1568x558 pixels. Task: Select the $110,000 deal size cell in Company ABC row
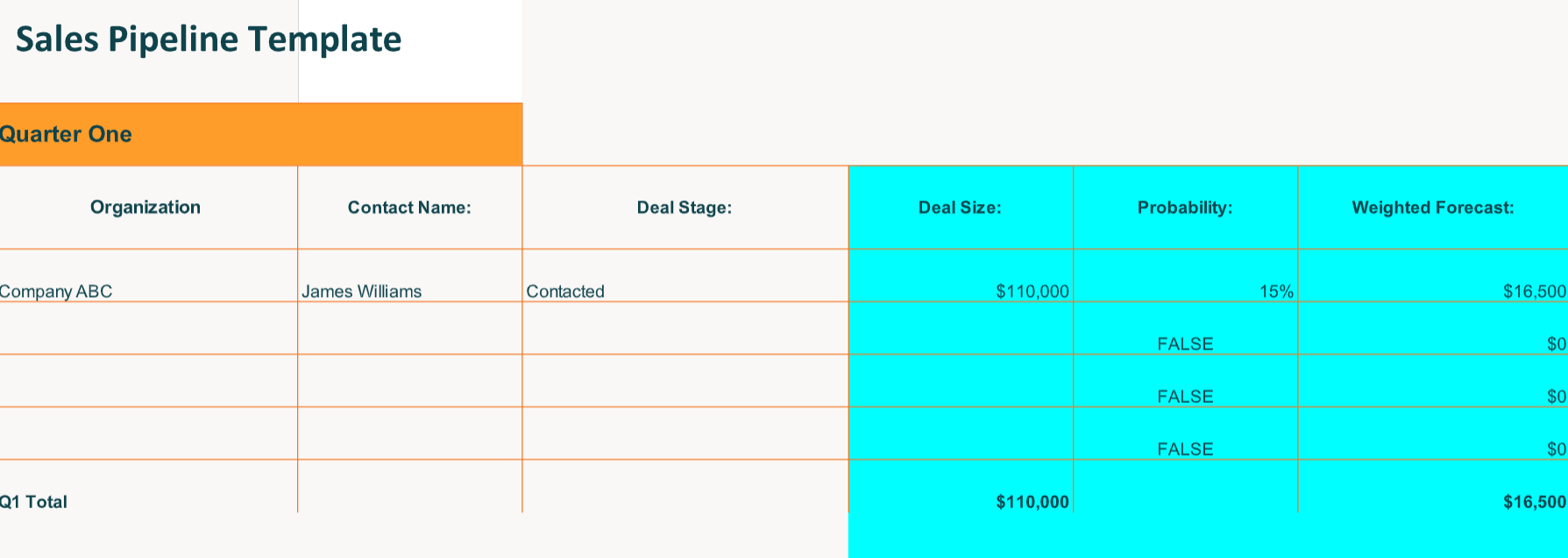pyautogui.click(x=961, y=276)
